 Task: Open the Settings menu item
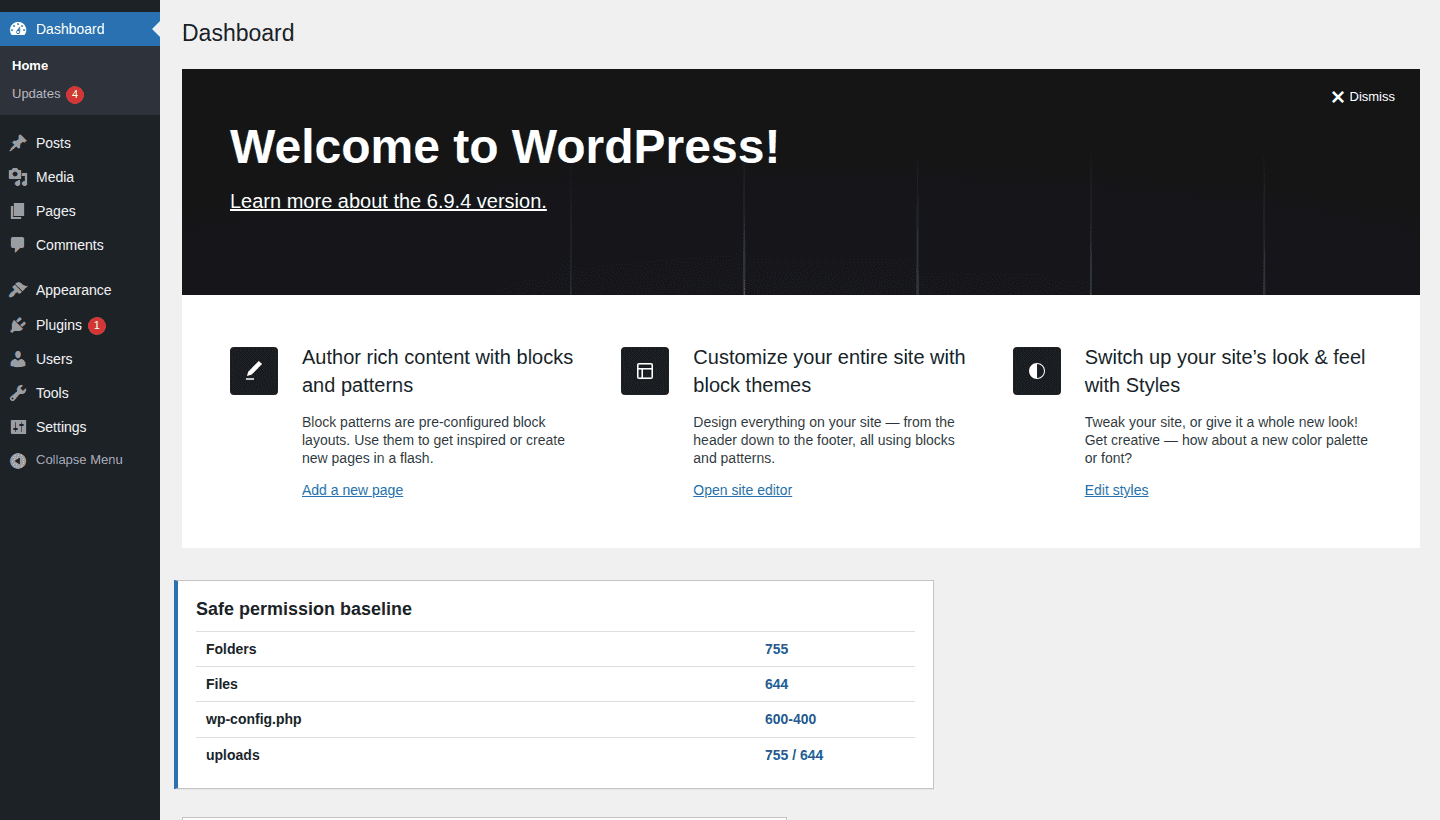[80, 427]
